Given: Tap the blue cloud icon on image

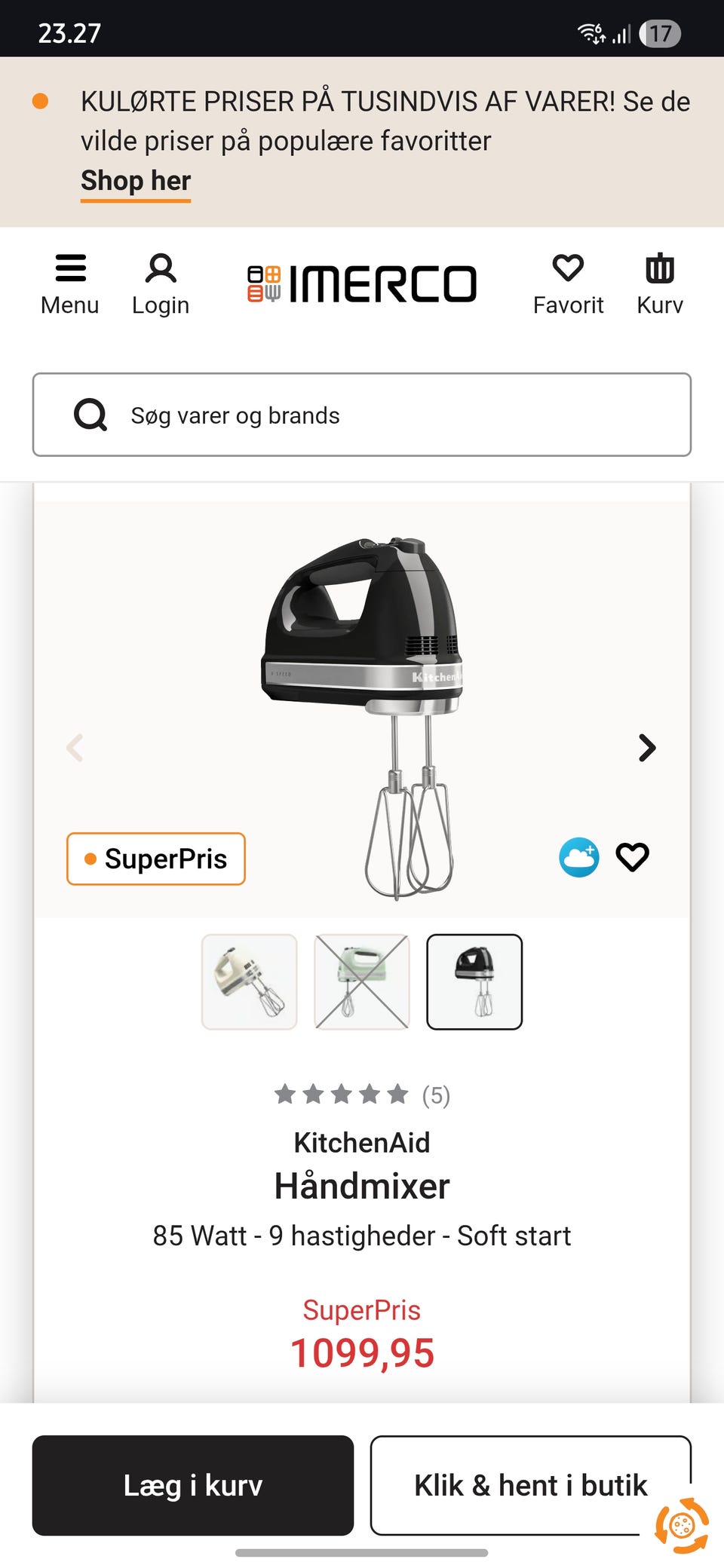Looking at the screenshot, I should pos(579,857).
